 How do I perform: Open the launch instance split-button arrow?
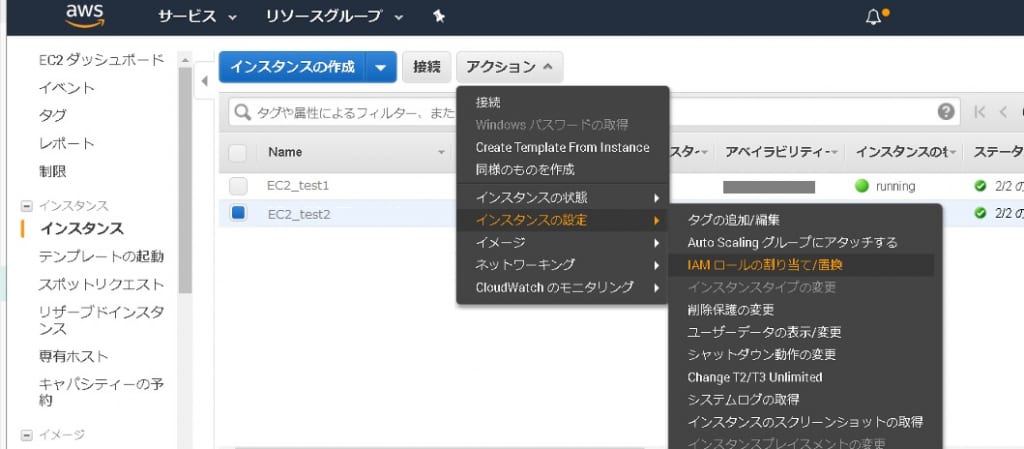tap(381, 67)
